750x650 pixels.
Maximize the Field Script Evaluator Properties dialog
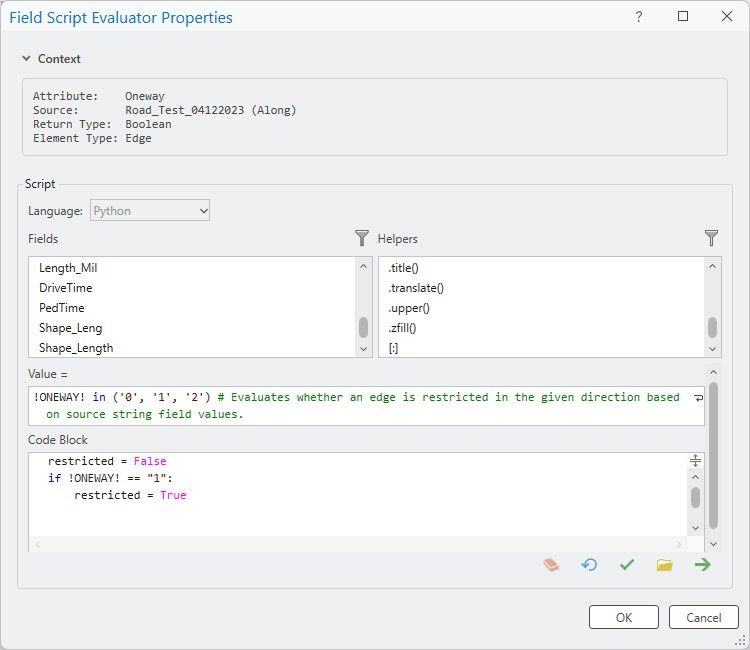683,17
